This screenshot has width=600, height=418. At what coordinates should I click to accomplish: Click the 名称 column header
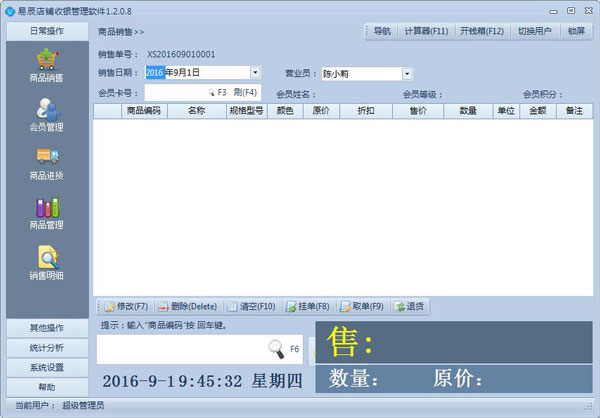pyautogui.click(x=197, y=111)
